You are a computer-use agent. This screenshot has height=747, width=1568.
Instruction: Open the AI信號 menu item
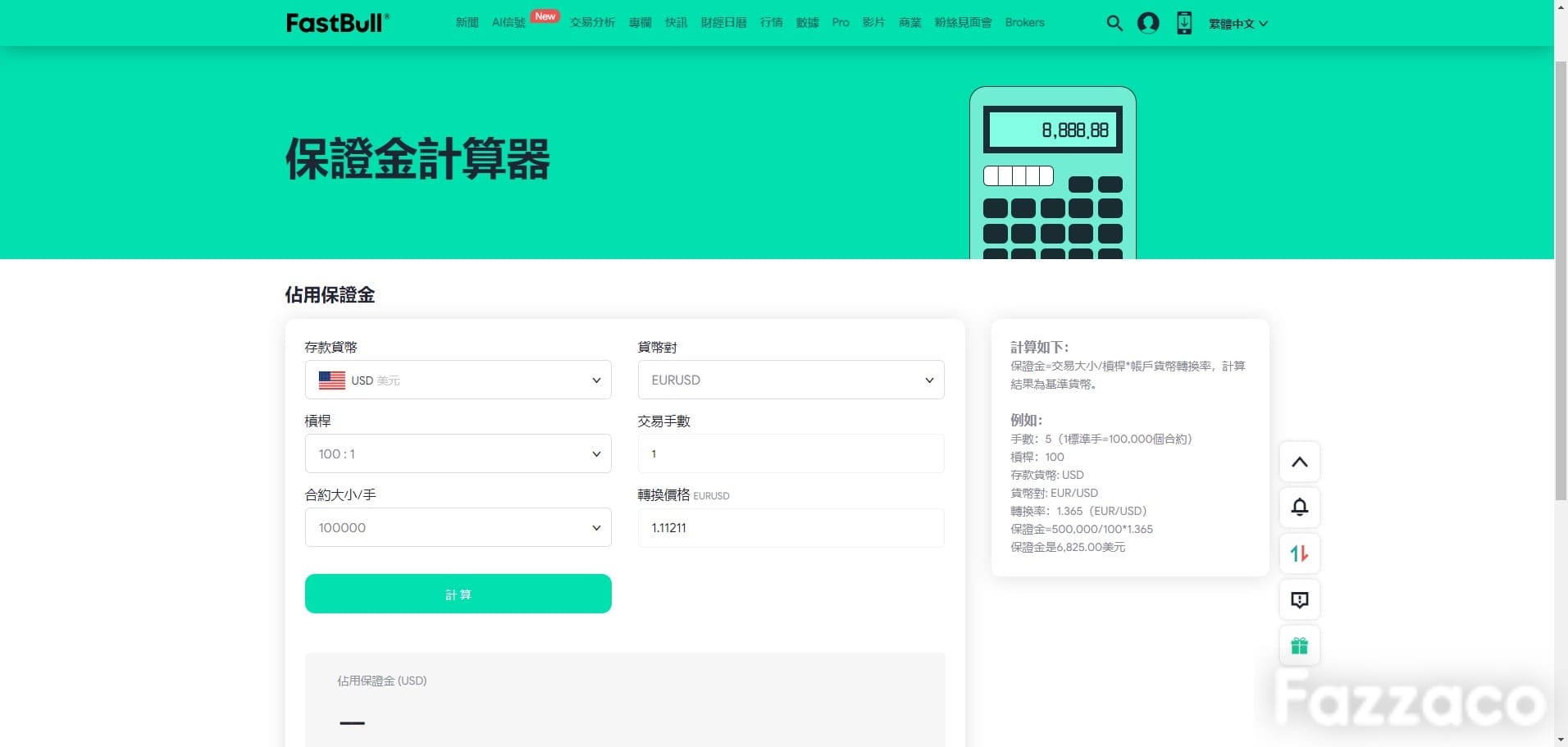[508, 23]
